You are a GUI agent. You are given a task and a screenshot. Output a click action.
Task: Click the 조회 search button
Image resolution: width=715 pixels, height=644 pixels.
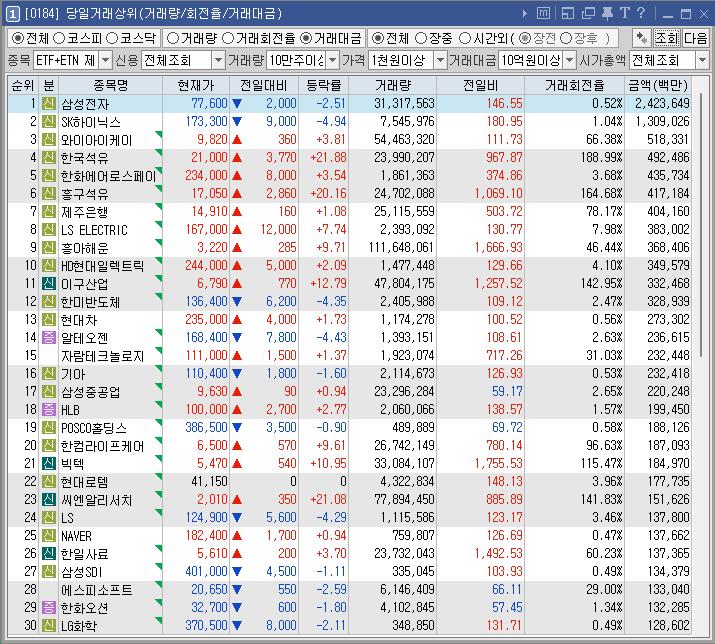point(667,38)
